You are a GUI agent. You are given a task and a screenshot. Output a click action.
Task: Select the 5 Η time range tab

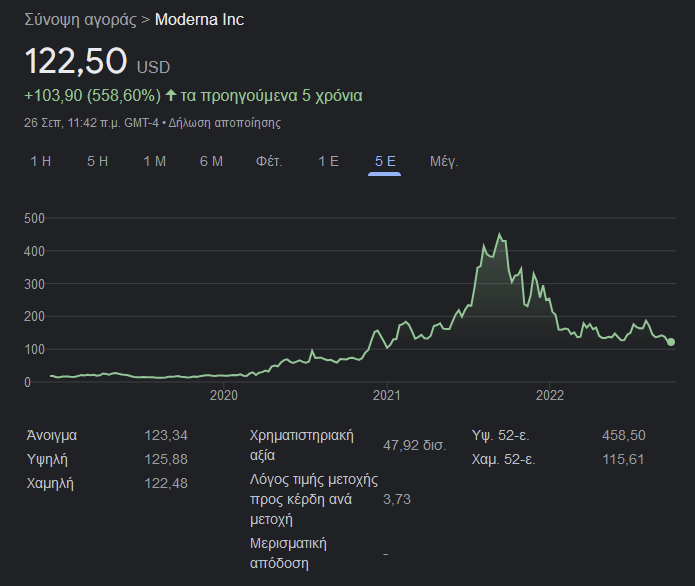pos(98,161)
